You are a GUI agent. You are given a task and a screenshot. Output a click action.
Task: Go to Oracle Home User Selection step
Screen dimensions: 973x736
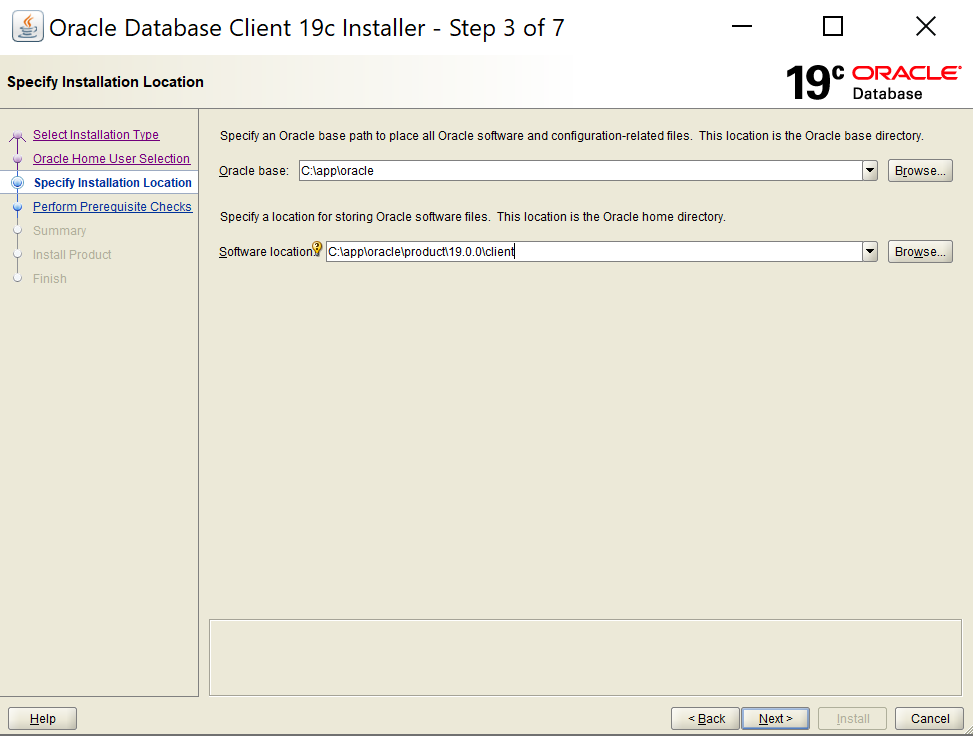111,159
